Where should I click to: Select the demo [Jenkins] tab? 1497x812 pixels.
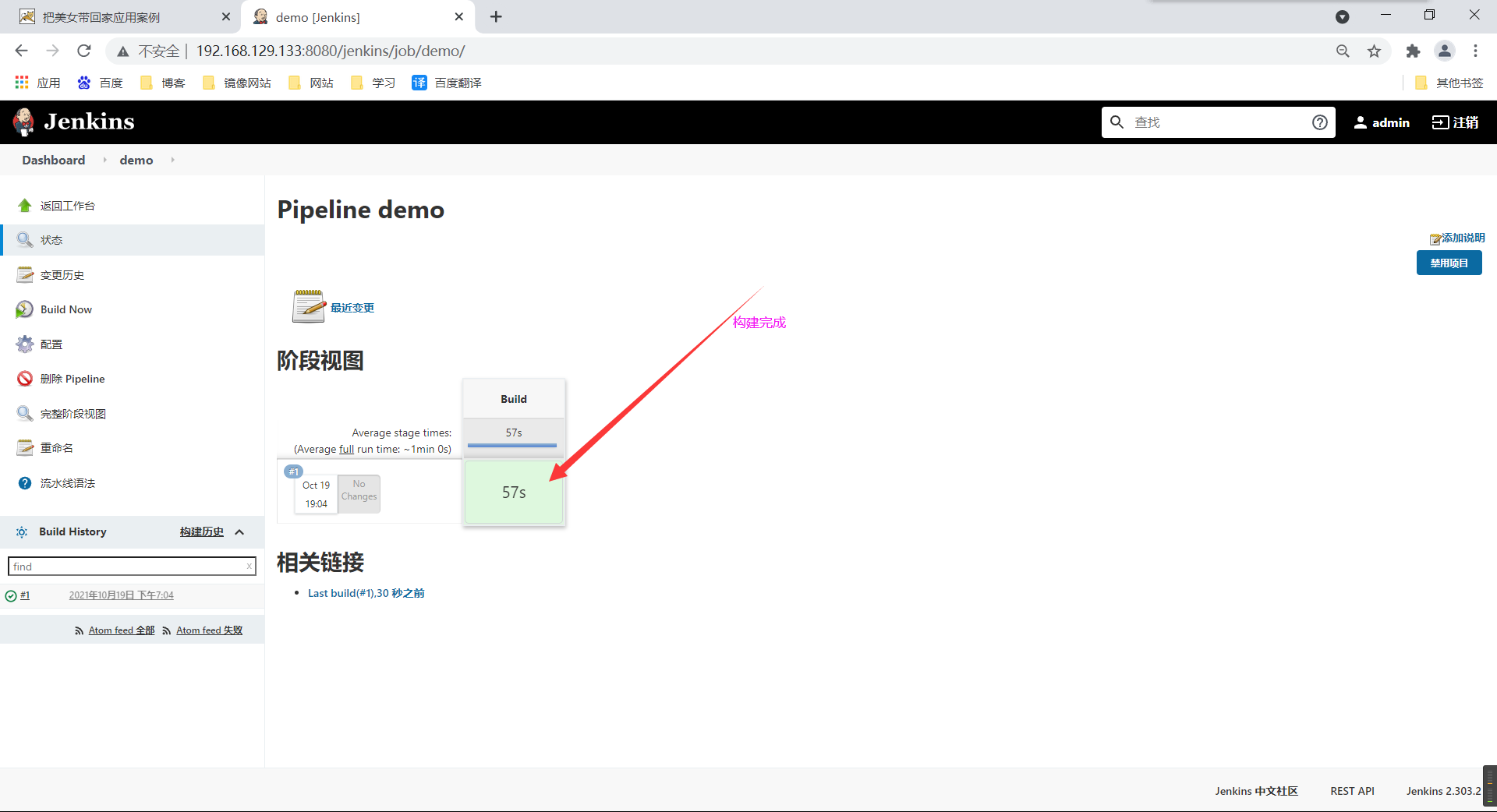pyautogui.click(x=359, y=17)
